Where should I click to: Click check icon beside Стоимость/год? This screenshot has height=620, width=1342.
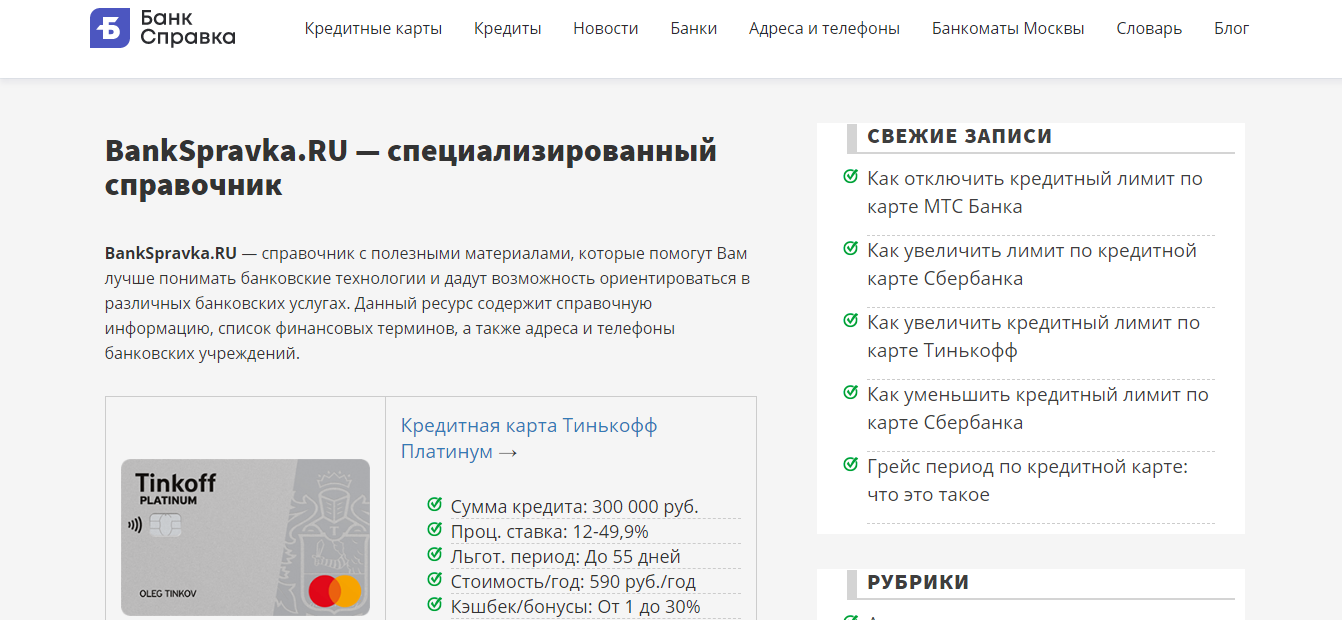pyautogui.click(x=434, y=580)
